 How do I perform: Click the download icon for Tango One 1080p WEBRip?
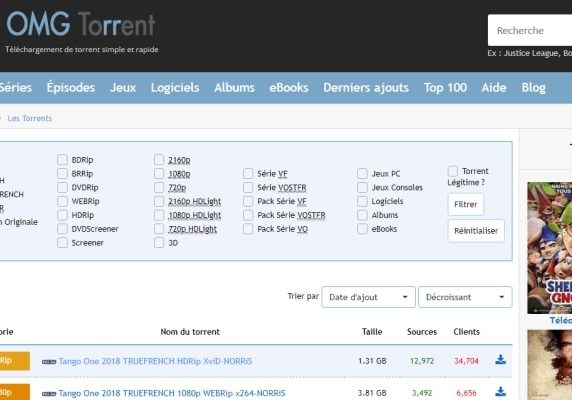tap(500, 392)
